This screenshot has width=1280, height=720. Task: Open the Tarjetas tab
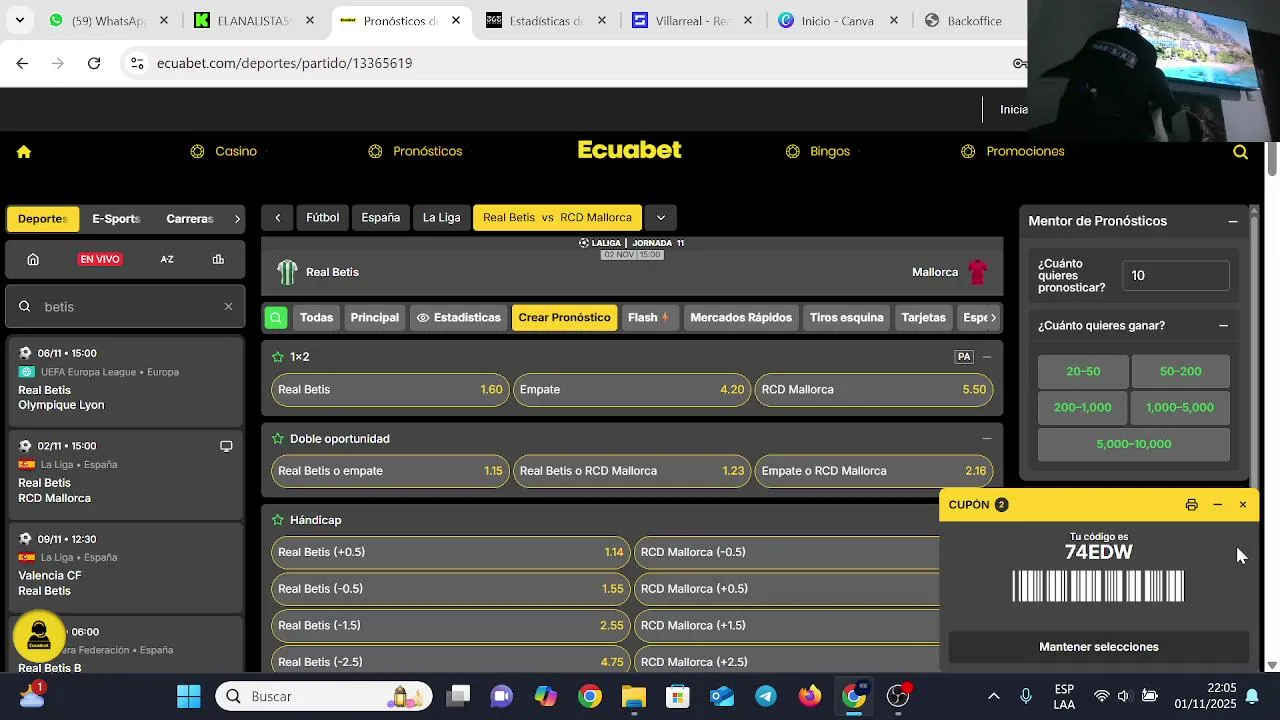923,317
